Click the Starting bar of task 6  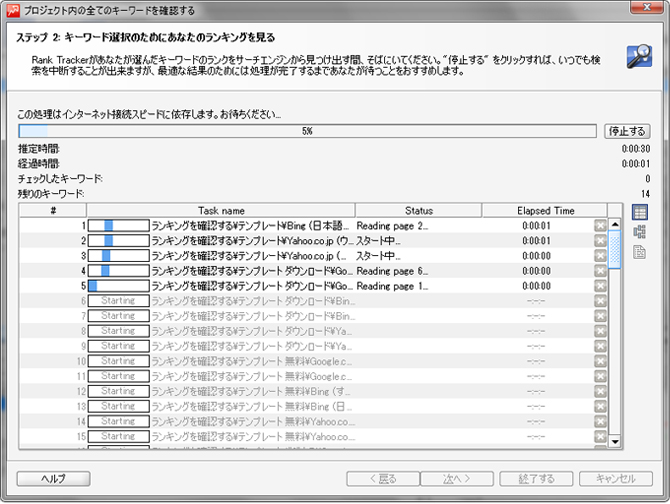point(118,301)
